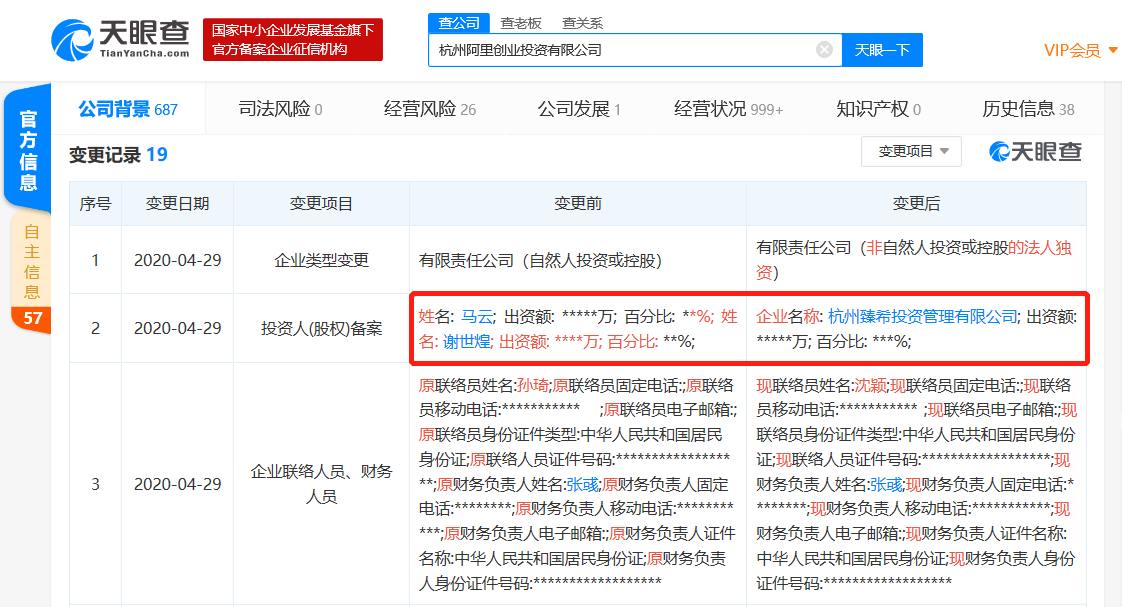Screen dimensions: 1122x607
Task: Open 杭州臻希投资管理有限公司 company link
Action: click(922, 317)
